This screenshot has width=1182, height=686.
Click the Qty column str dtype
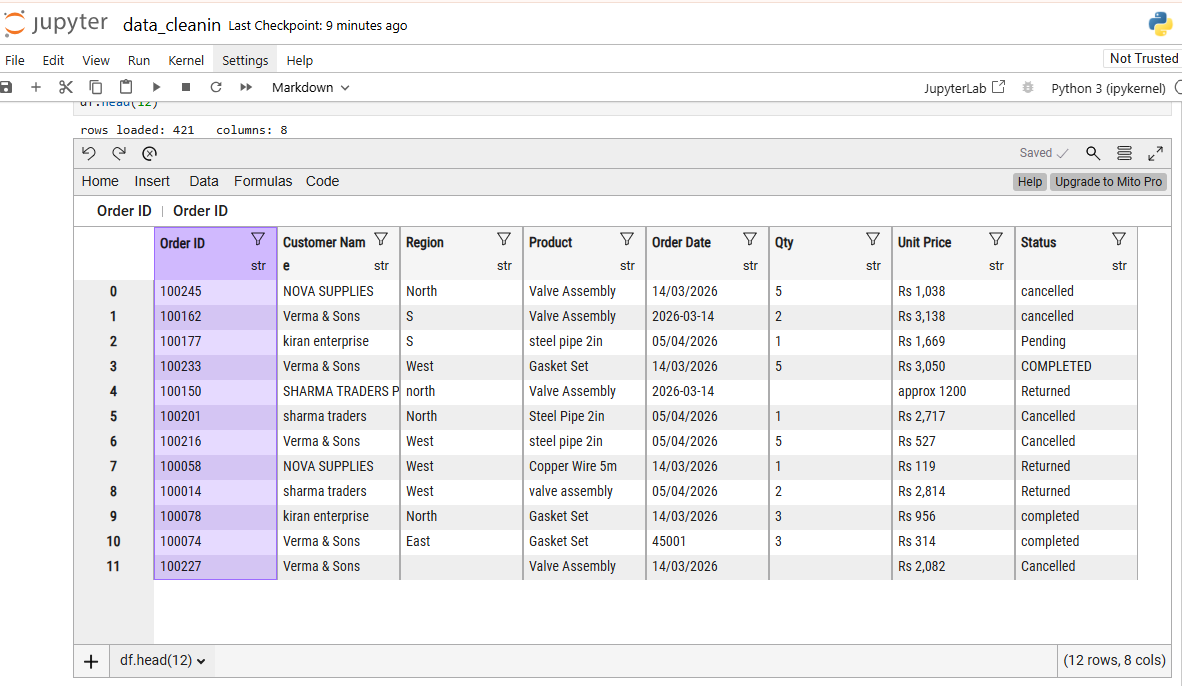point(873,266)
